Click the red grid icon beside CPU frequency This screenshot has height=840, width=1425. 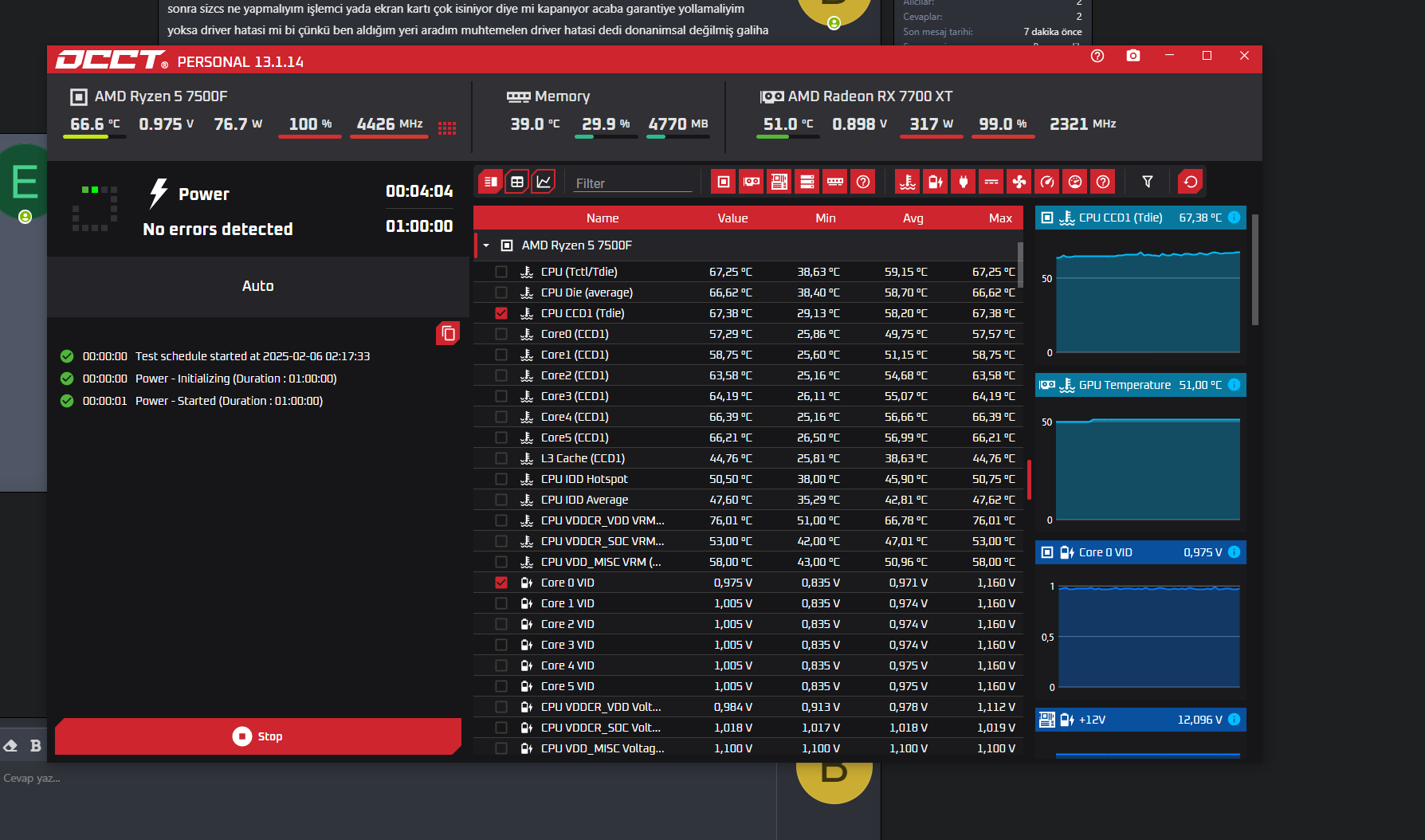447,128
